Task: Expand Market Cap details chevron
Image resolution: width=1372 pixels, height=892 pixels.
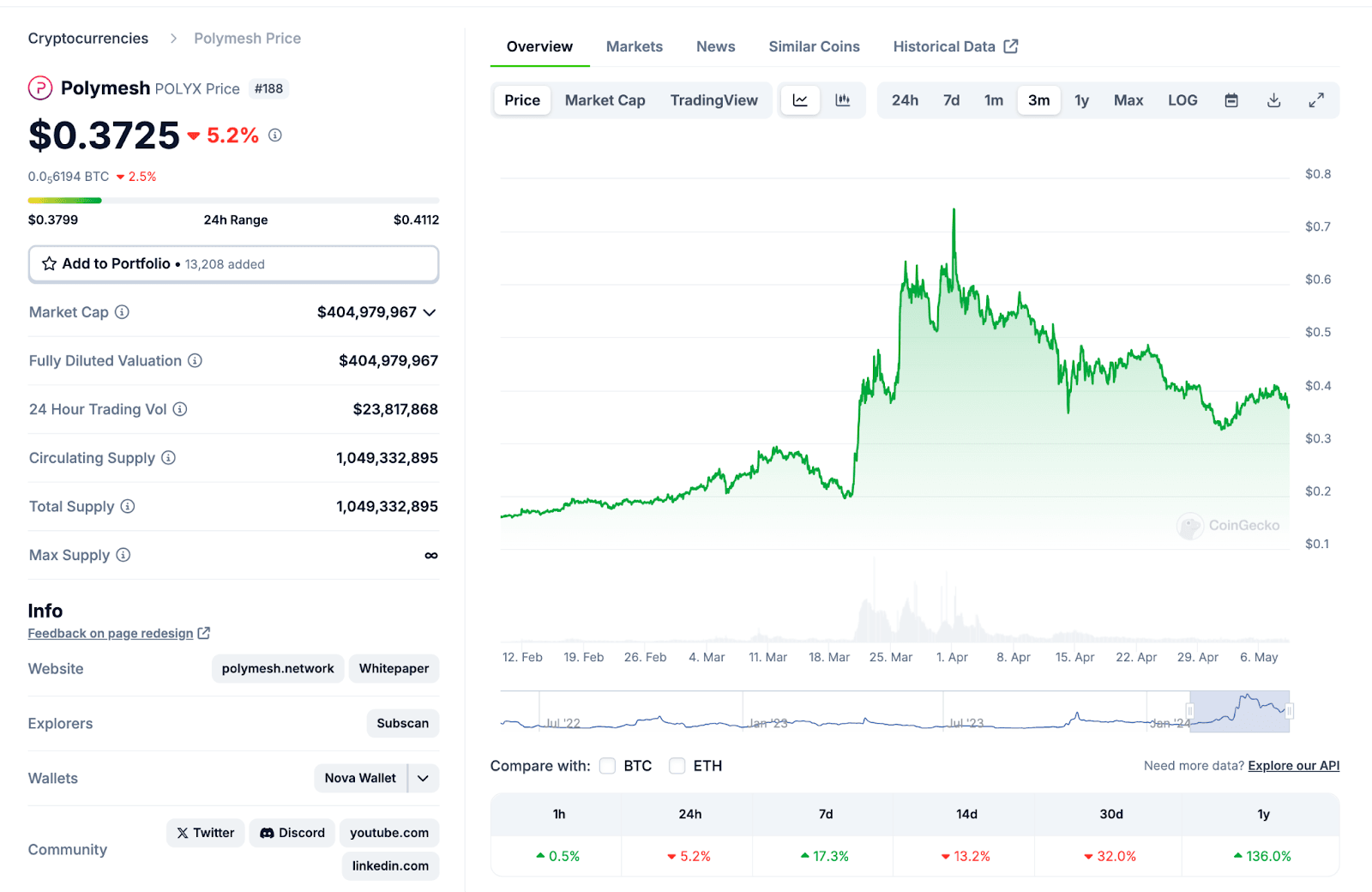Action: tap(430, 312)
